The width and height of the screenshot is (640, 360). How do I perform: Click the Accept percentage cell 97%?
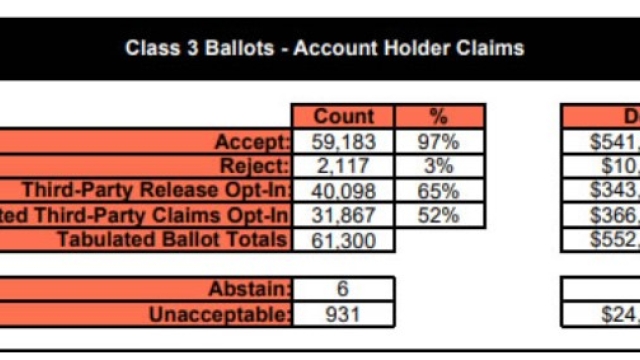tap(440, 142)
